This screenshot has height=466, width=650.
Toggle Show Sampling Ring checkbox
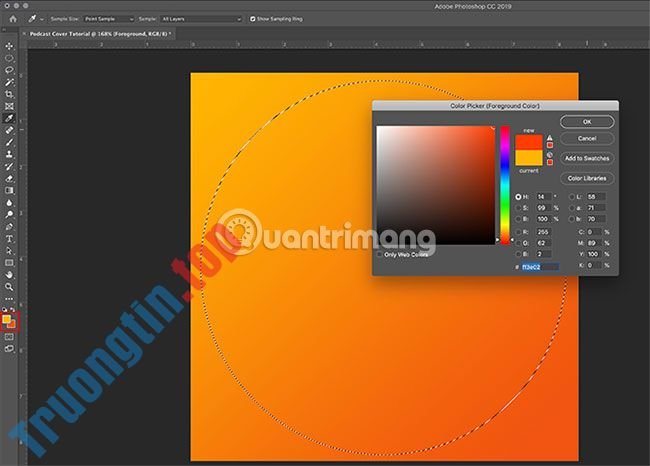(x=252, y=19)
